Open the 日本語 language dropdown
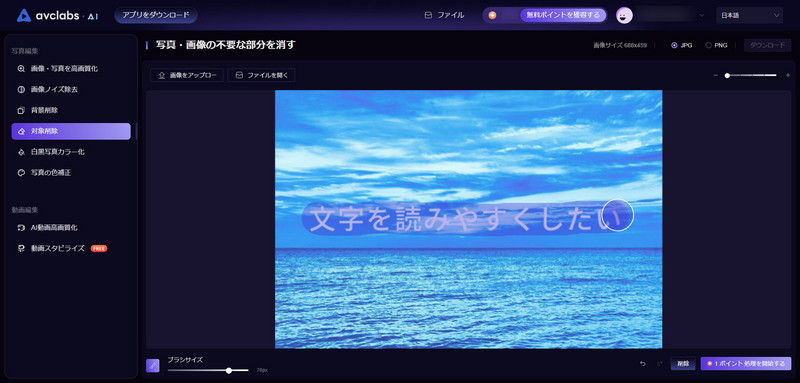The width and height of the screenshot is (800, 383). [x=749, y=15]
